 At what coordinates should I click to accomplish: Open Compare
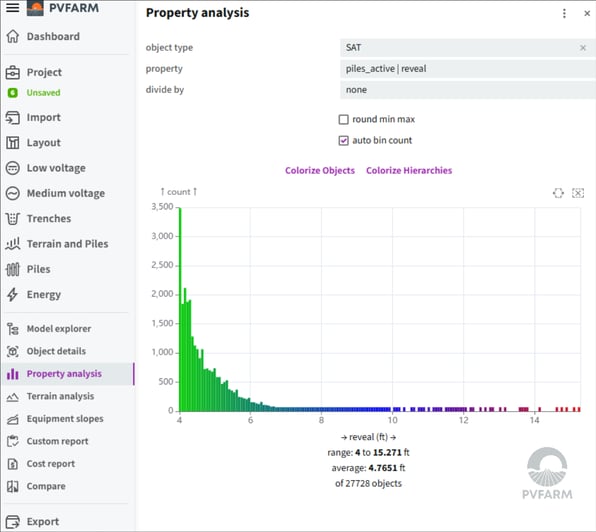46,486
